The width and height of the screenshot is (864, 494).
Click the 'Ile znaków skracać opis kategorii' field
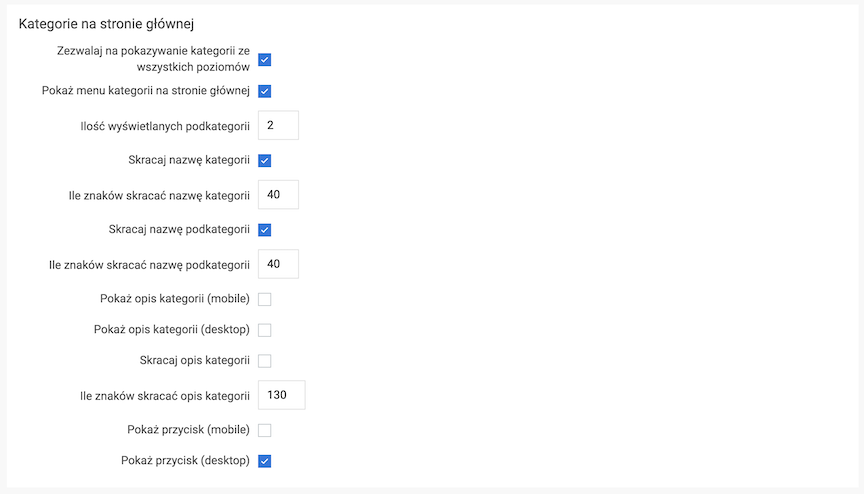coord(282,395)
